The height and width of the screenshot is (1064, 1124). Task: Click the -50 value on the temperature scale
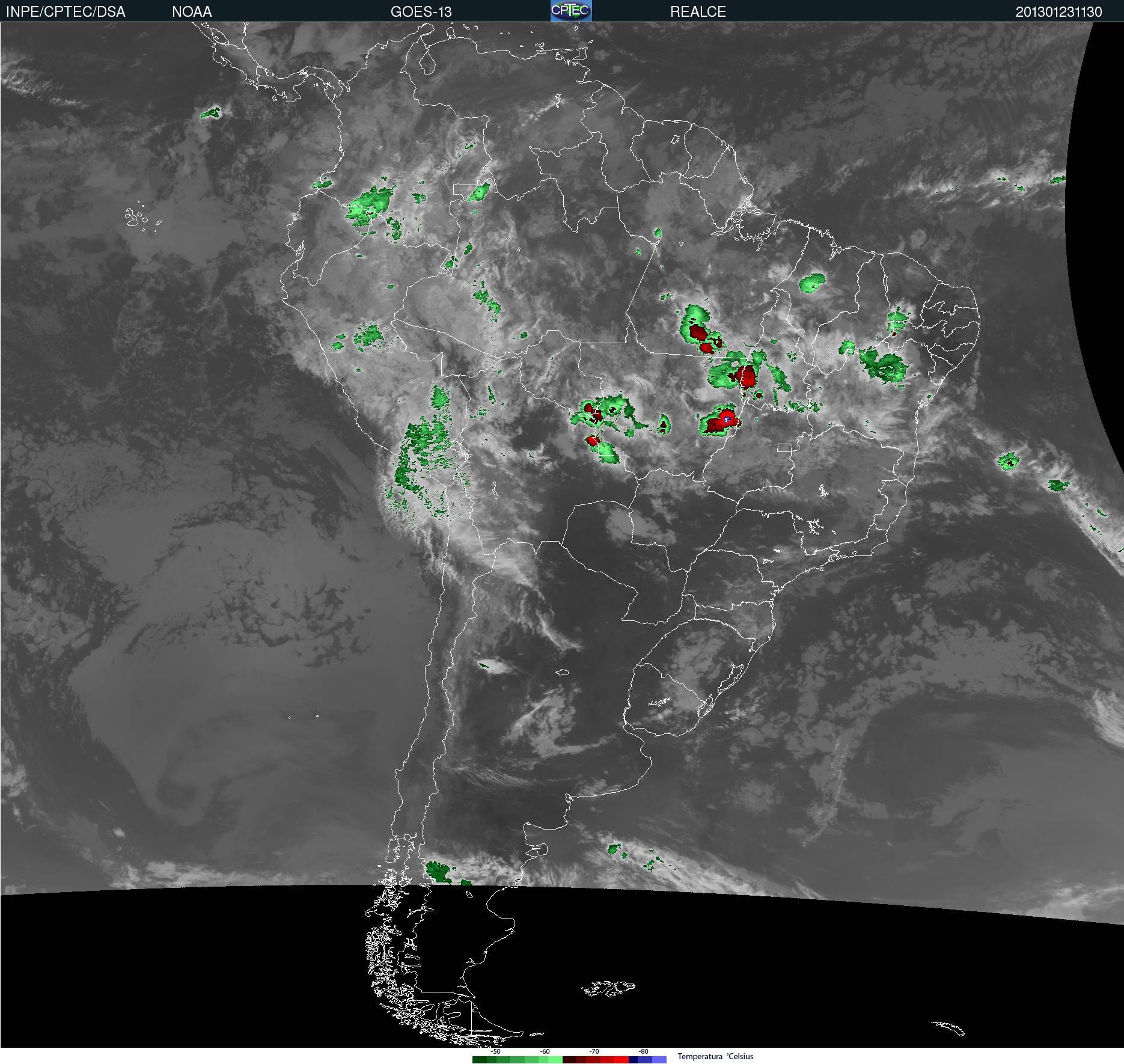tap(495, 1051)
